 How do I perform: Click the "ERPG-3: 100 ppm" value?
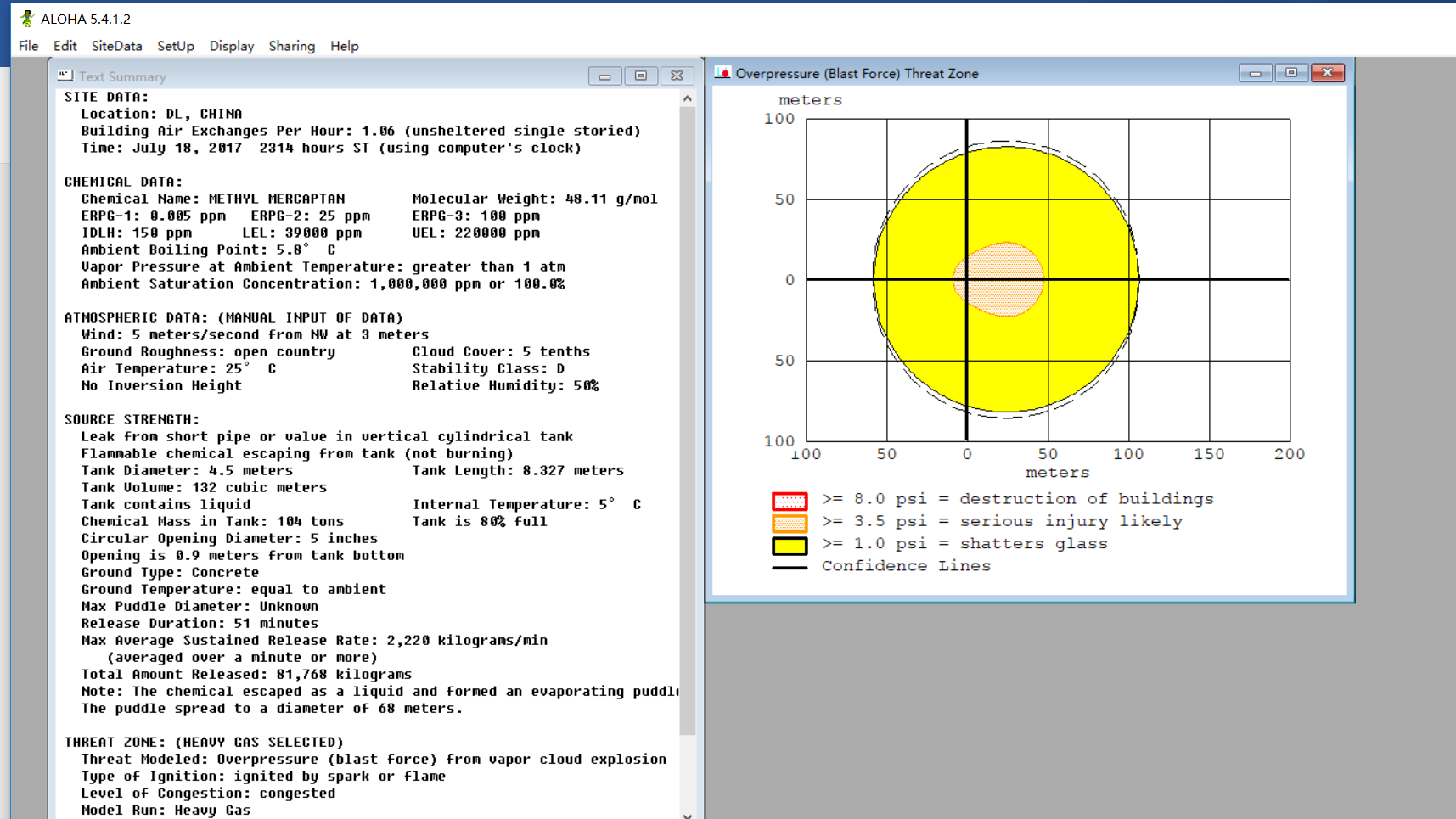pyautogui.click(x=476, y=216)
